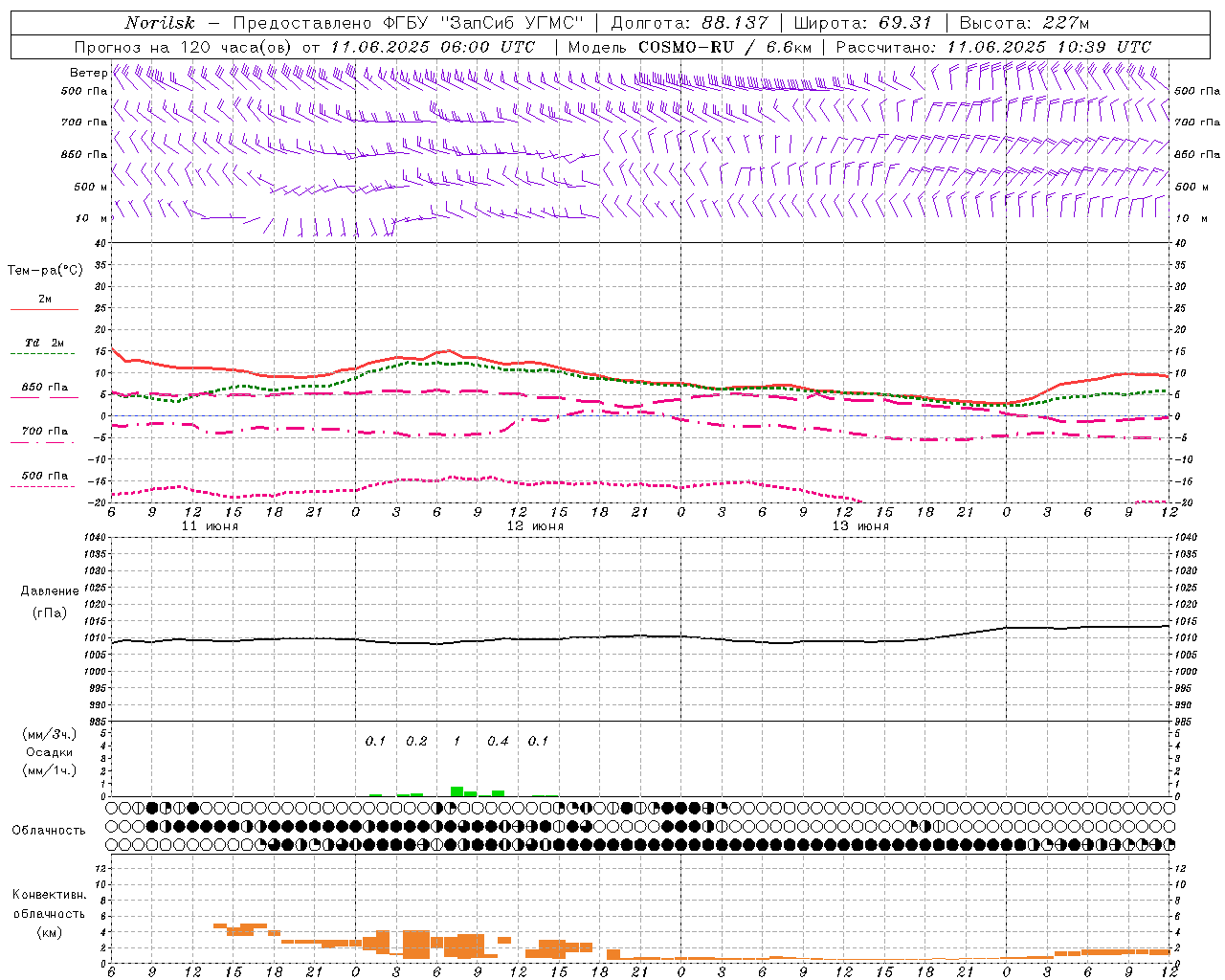This screenshot has width=1225, height=980.
Task: Click the Norilsk station title
Action: point(160,23)
